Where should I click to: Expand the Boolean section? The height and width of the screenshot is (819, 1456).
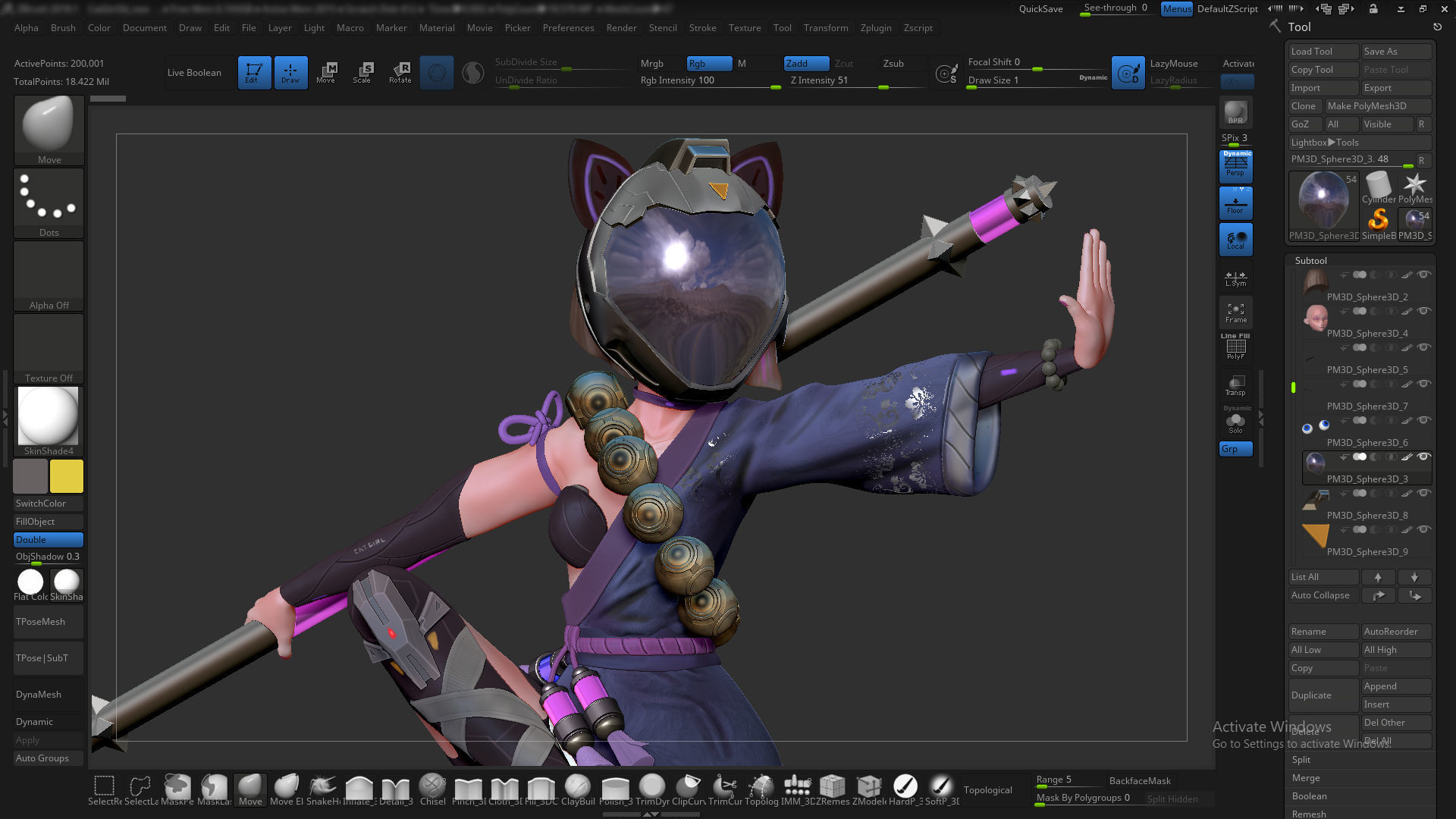[x=1310, y=796]
